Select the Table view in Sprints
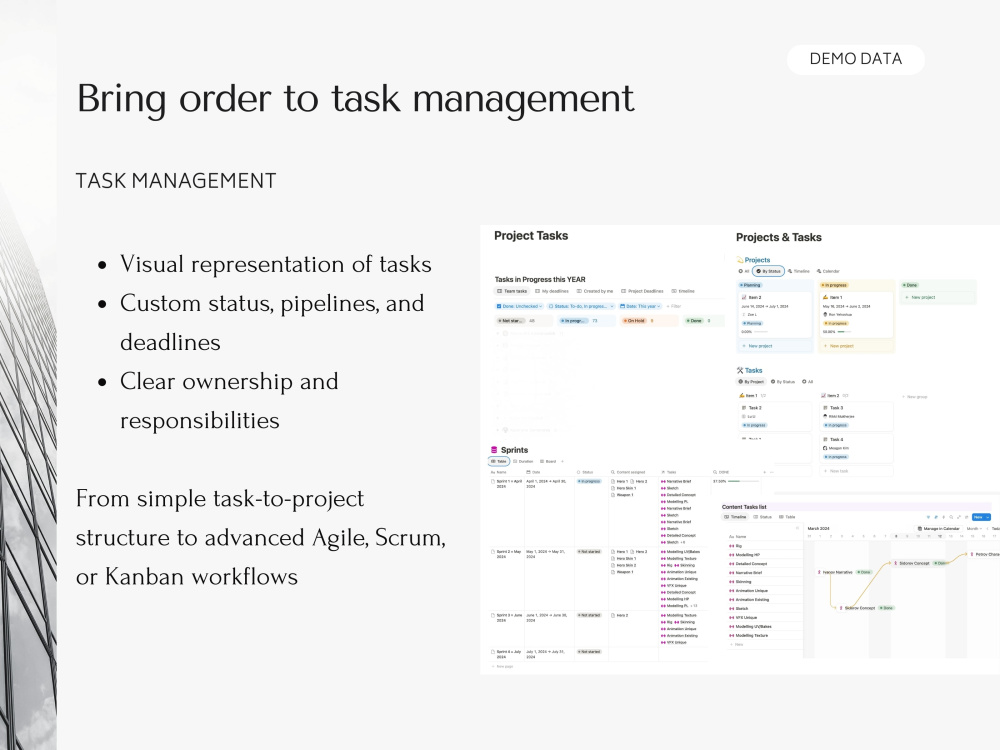Image resolution: width=1000 pixels, height=750 pixels. coord(499,461)
